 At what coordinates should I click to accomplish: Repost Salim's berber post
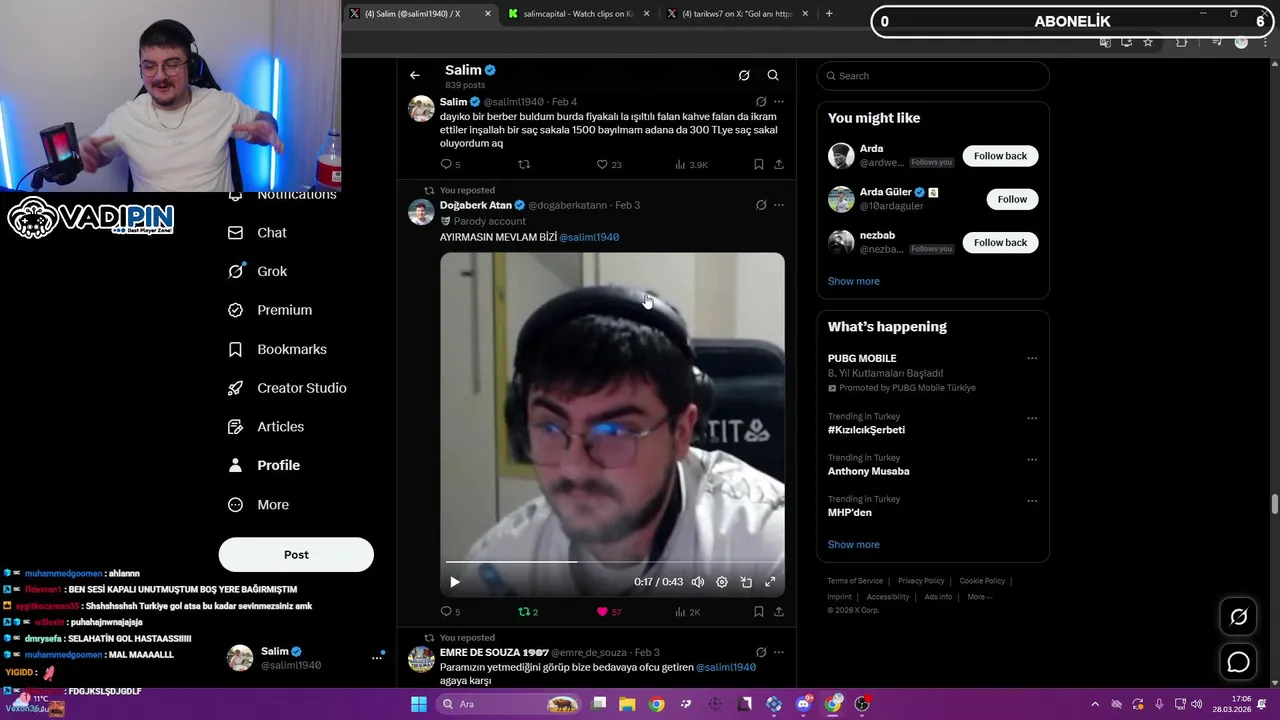click(x=524, y=164)
